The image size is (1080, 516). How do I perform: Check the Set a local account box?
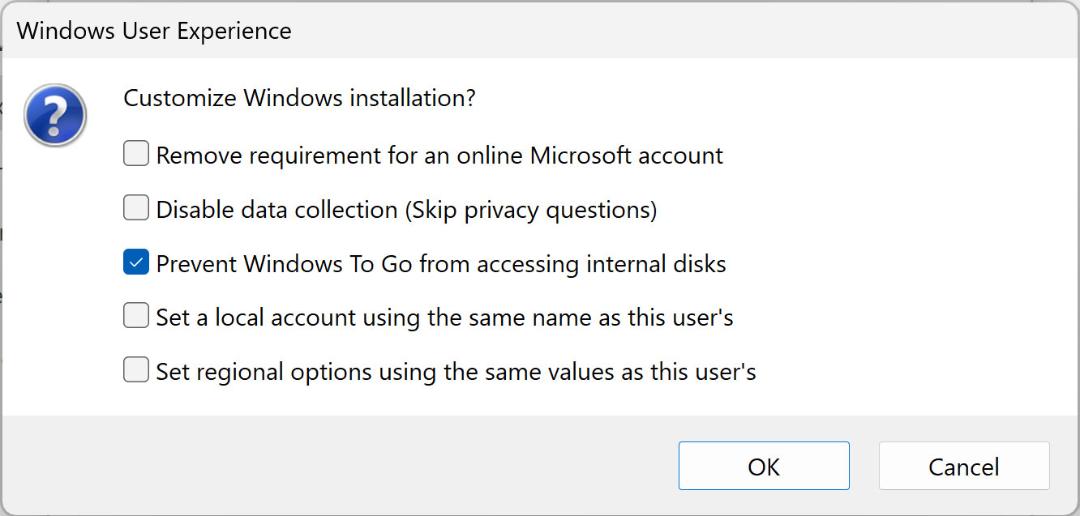(x=136, y=316)
